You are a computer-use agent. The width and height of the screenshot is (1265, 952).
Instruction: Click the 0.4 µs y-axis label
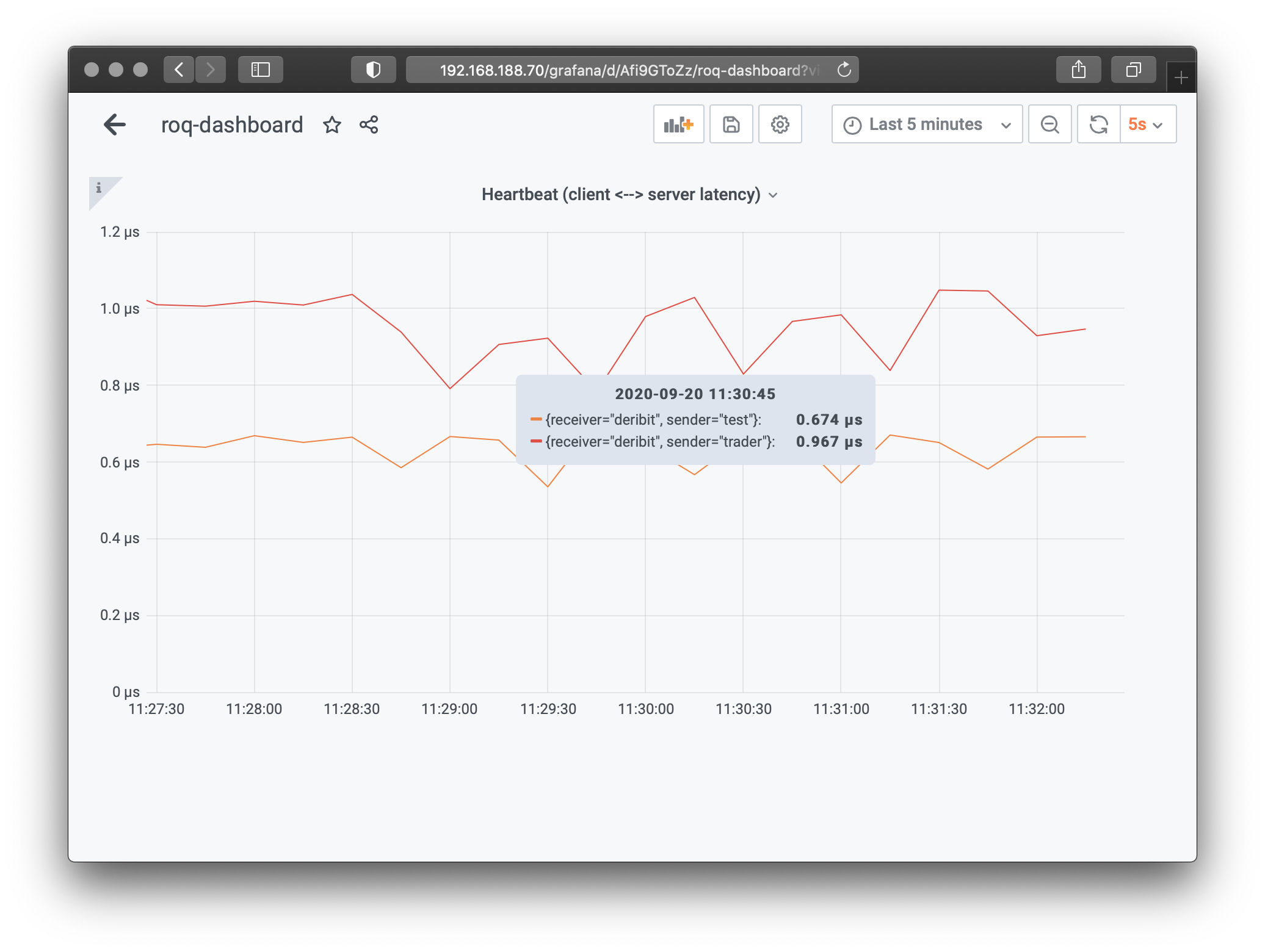pyautogui.click(x=120, y=538)
